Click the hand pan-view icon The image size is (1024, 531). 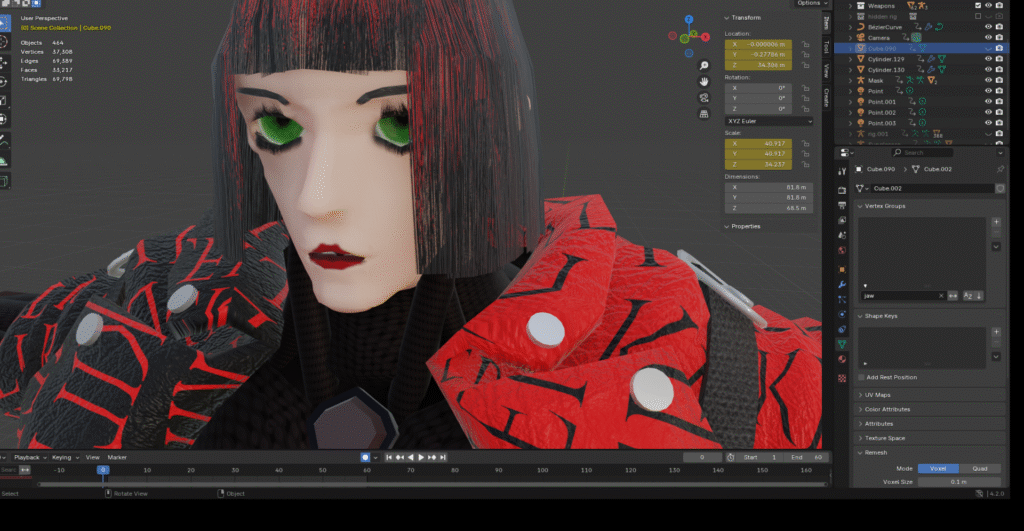(x=704, y=80)
